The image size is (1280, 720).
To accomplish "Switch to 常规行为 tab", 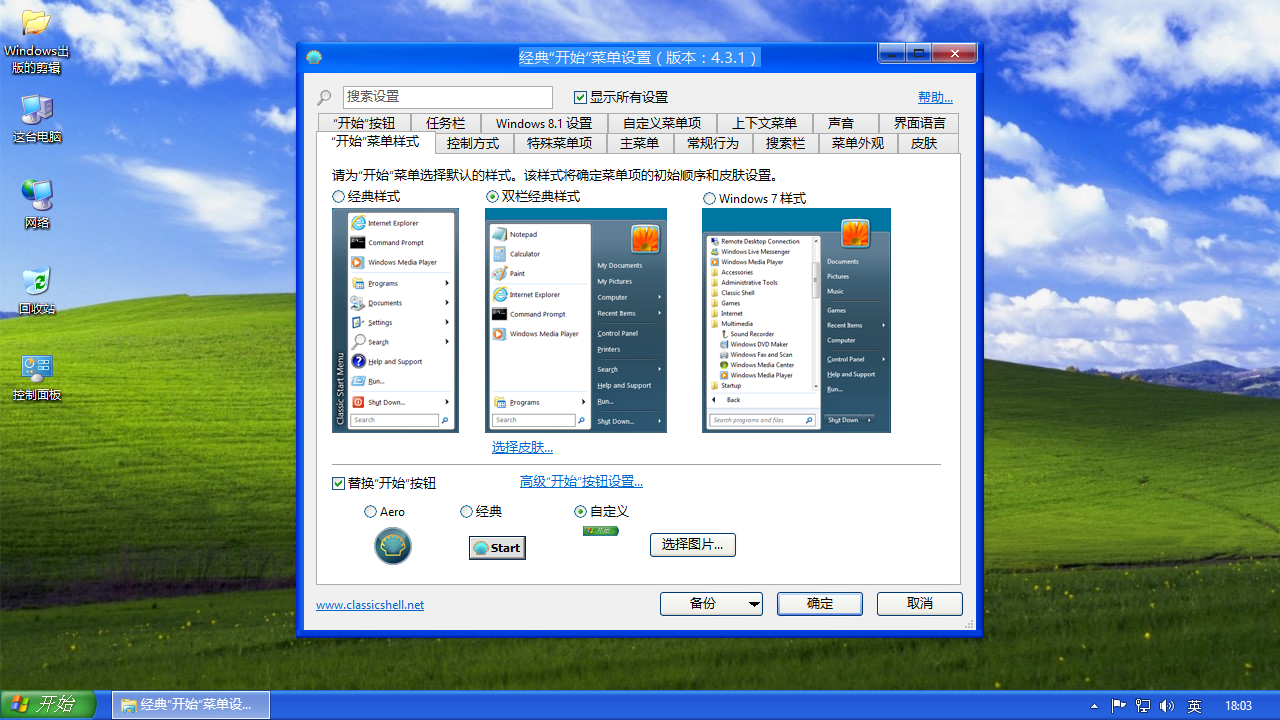I will pyautogui.click(x=713, y=143).
